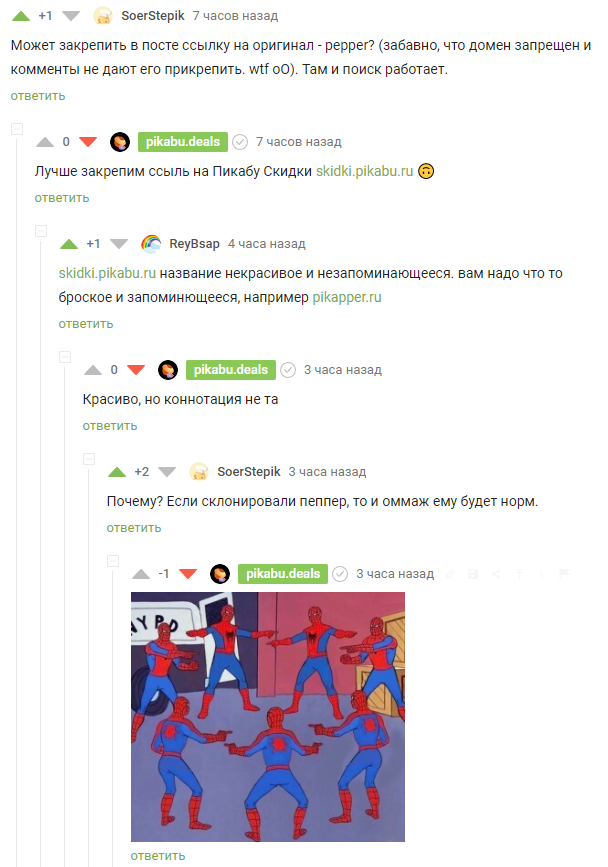This screenshot has height=867, width=608.
Task: Collapse the branch containing ReyBsap's comment
Action: coord(41,231)
